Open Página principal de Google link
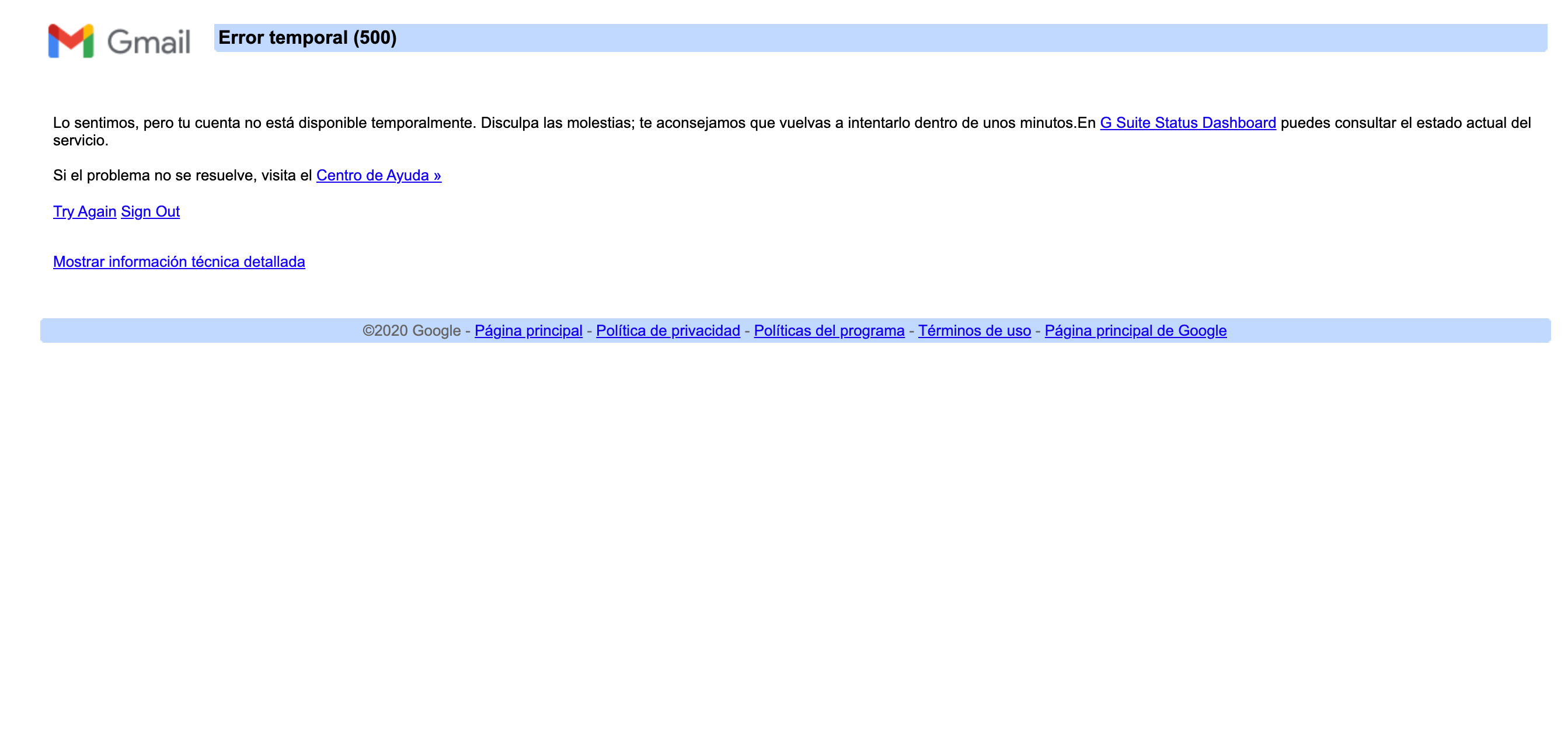The width and height of the screenshot is (1568, 734). point(1135,331)
